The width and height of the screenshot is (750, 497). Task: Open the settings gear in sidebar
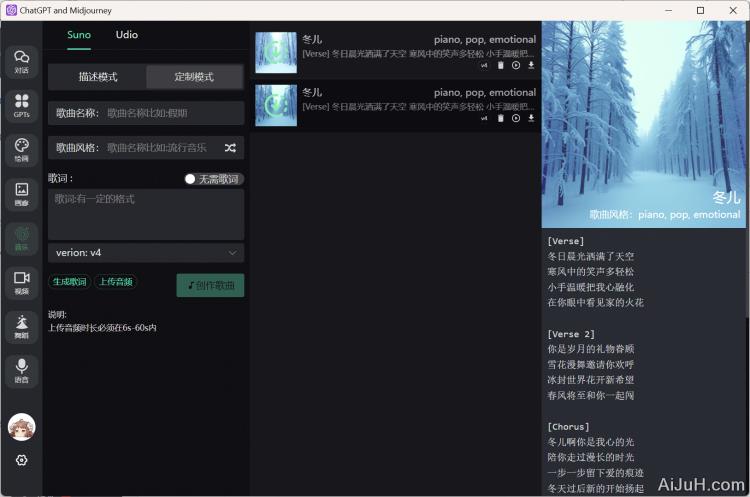21,460
